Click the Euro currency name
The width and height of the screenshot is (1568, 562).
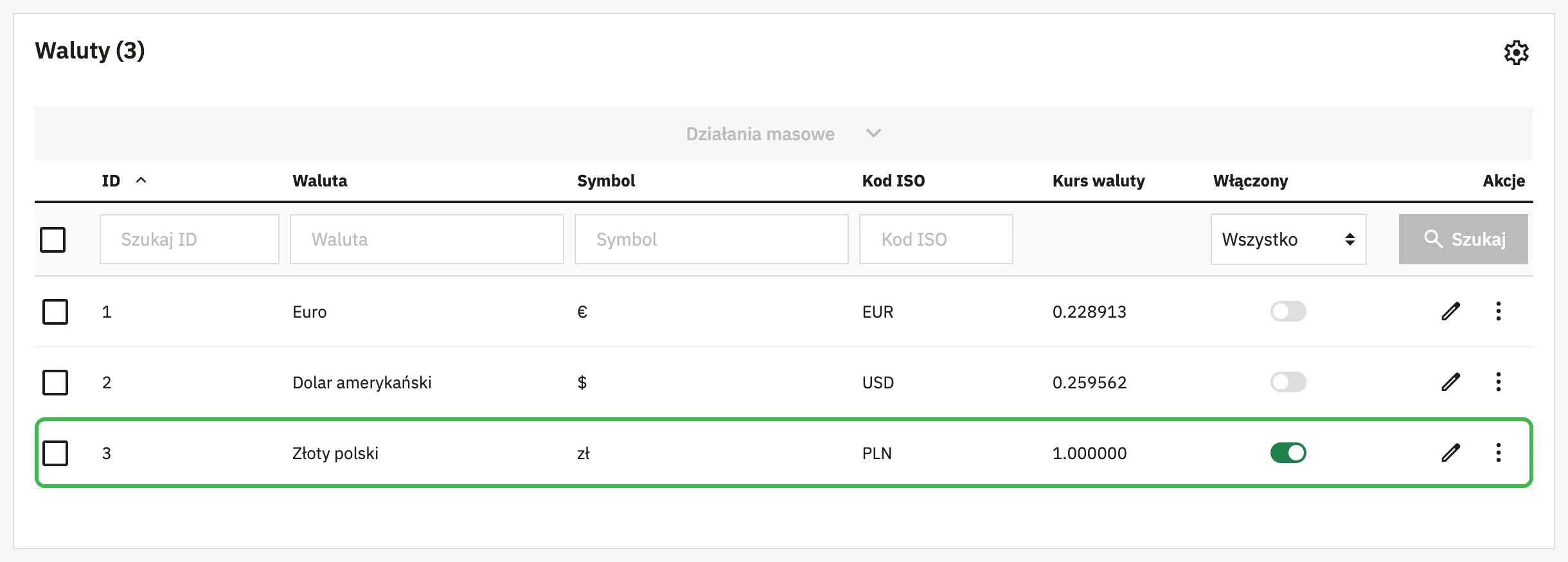[310, 312]
